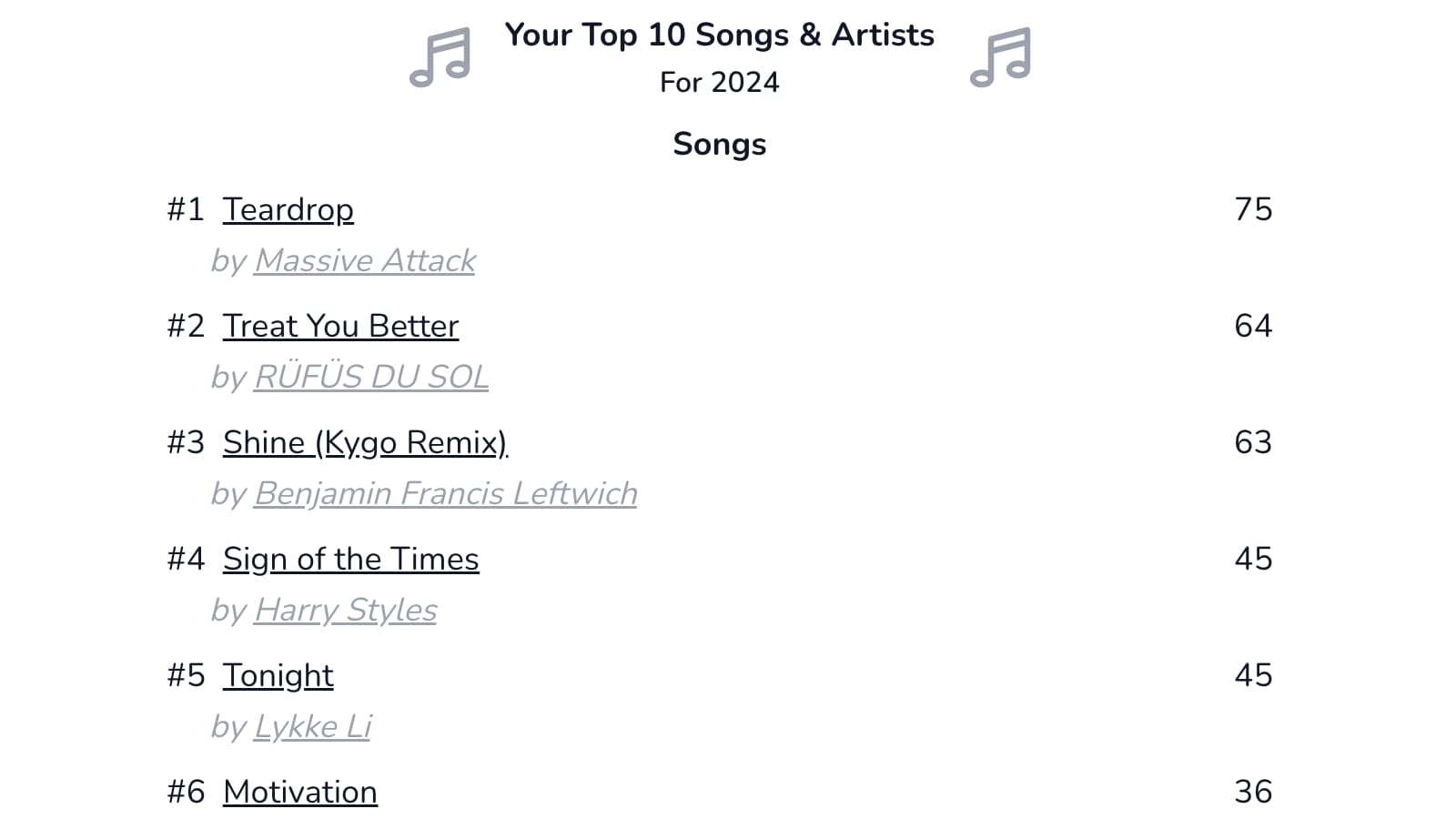Visit the Massive Attack artist page

point(365,261)
